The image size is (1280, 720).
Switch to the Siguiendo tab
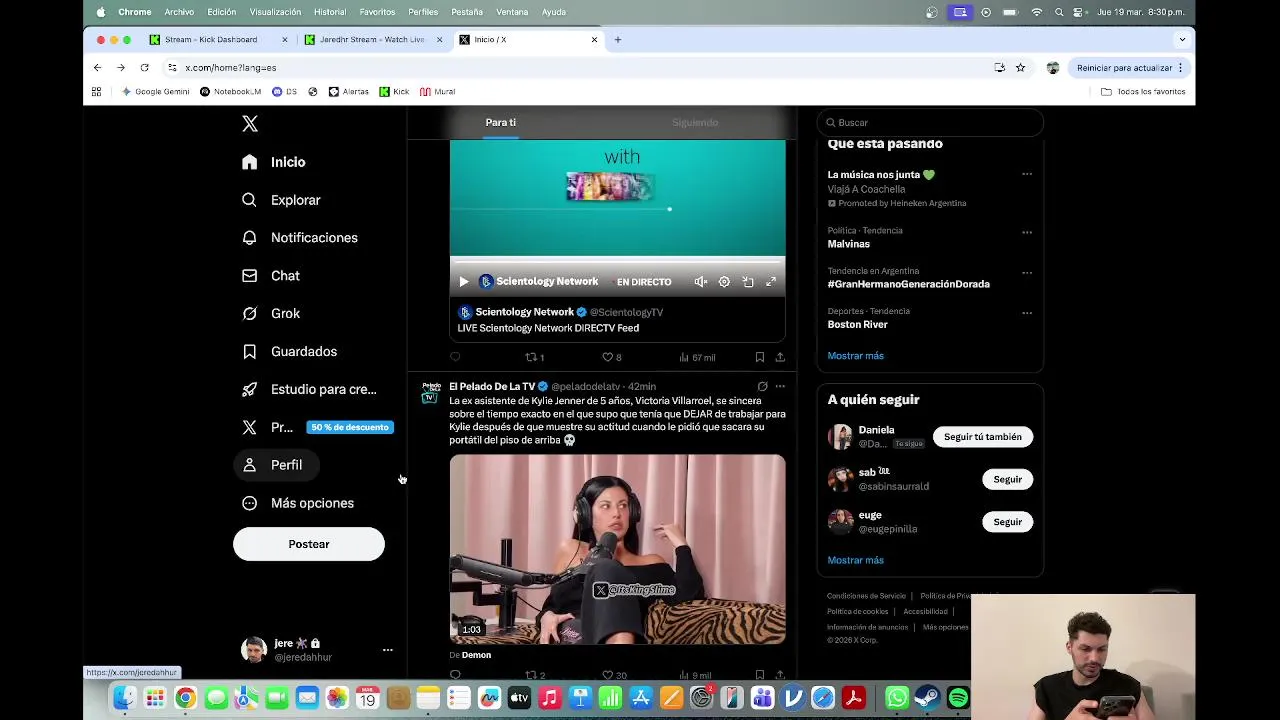(x=695, y=122)
